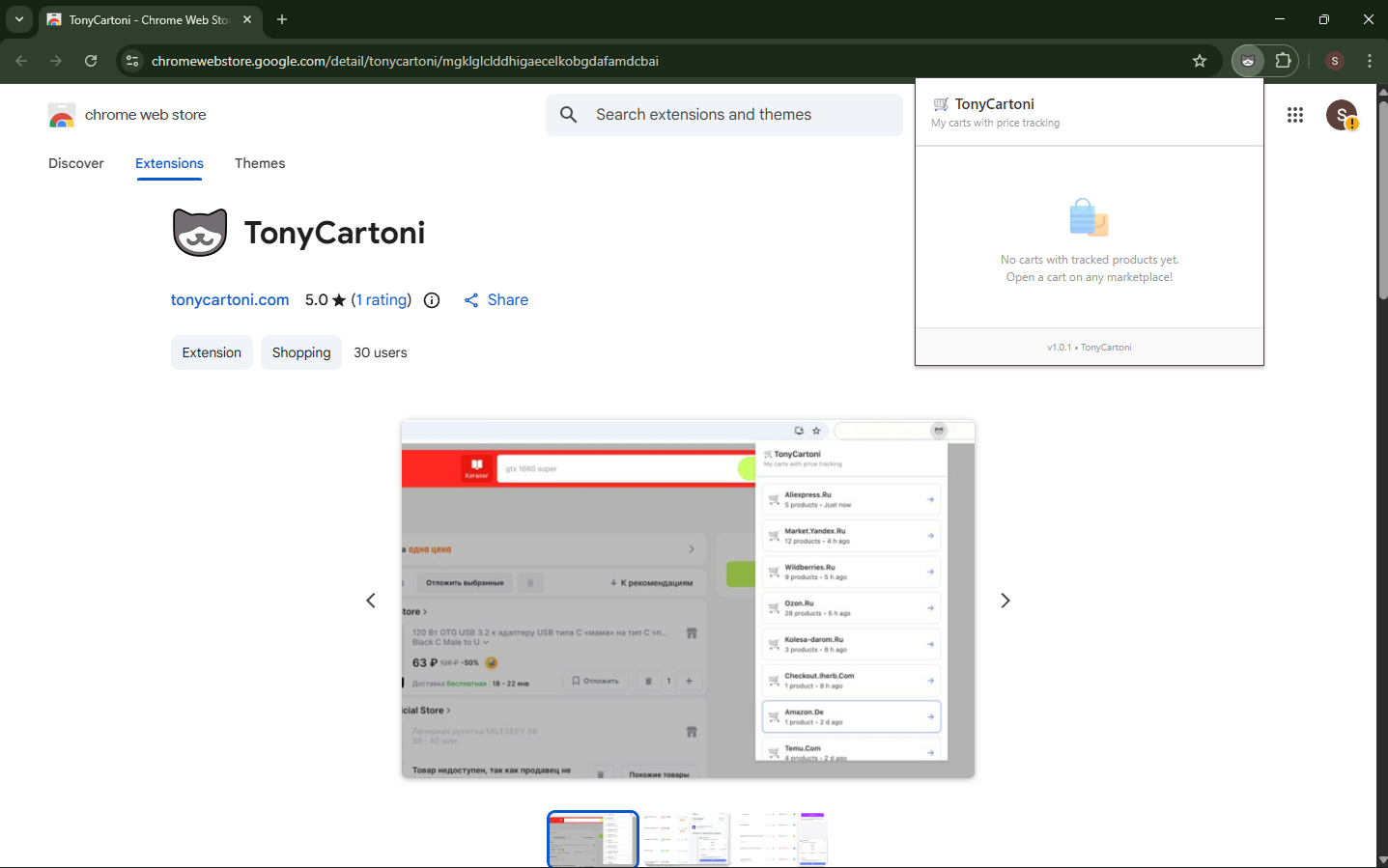Select the second screenshot thumbnail
Image resolution: width=1388 pixels, height=868 pixels.
(687, 839)
